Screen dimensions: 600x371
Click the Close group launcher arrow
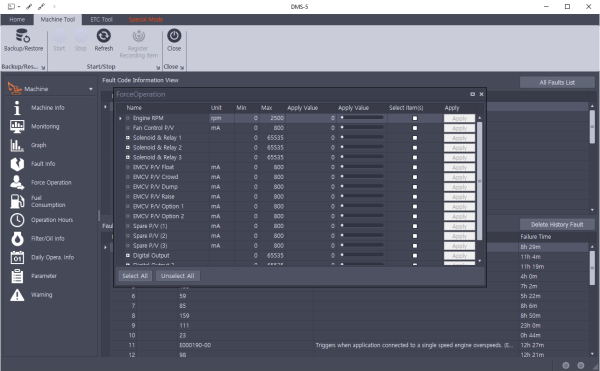pos(182,68)
